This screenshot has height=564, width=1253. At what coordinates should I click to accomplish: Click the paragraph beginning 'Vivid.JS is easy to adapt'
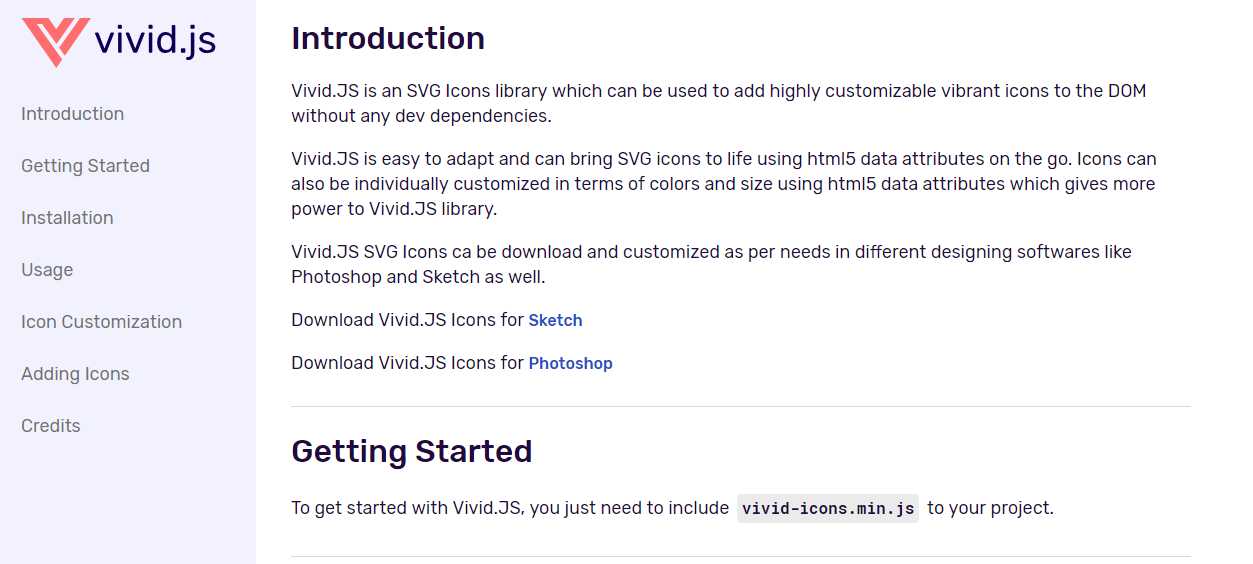(724, 184)
